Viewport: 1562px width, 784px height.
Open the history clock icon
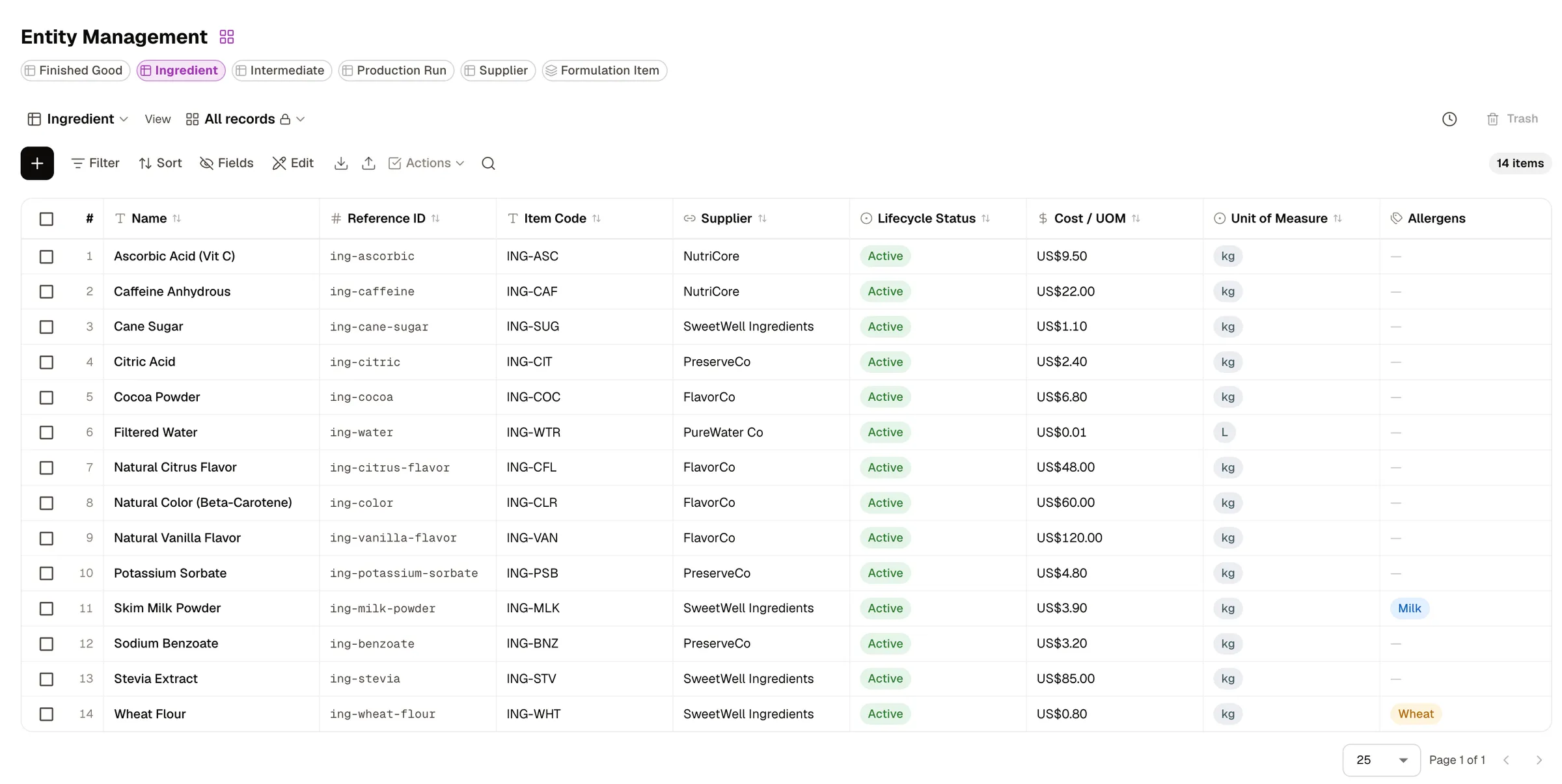(1449, 119)
